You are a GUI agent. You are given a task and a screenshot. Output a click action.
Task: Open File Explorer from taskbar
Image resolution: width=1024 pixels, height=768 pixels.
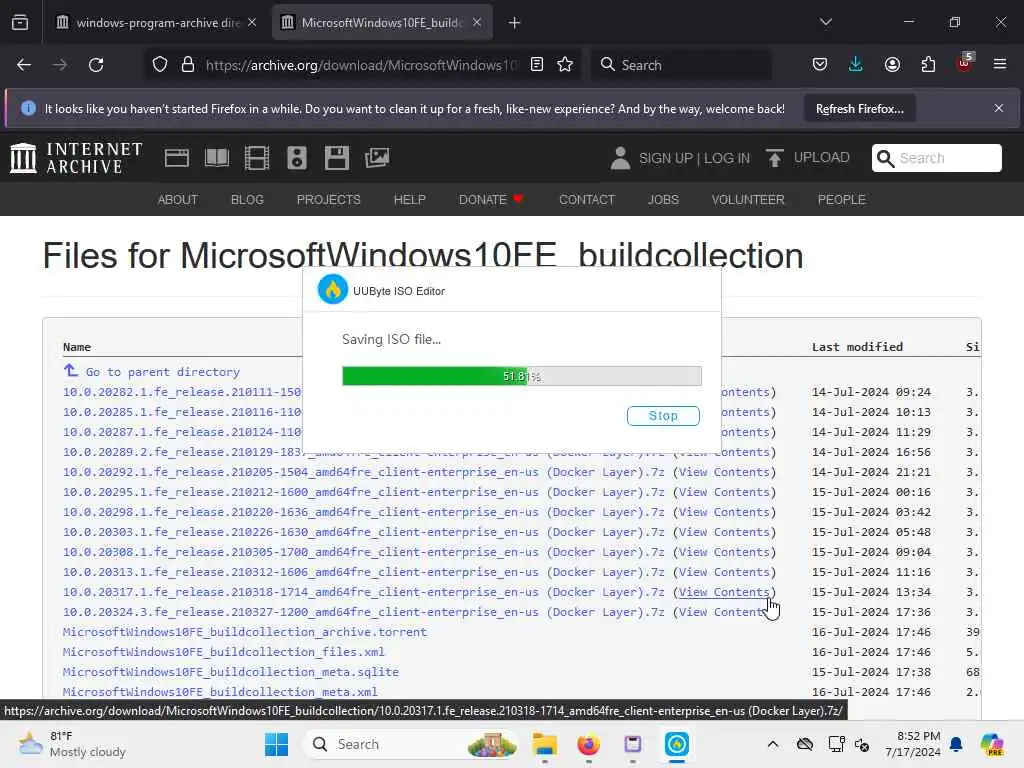545,744
